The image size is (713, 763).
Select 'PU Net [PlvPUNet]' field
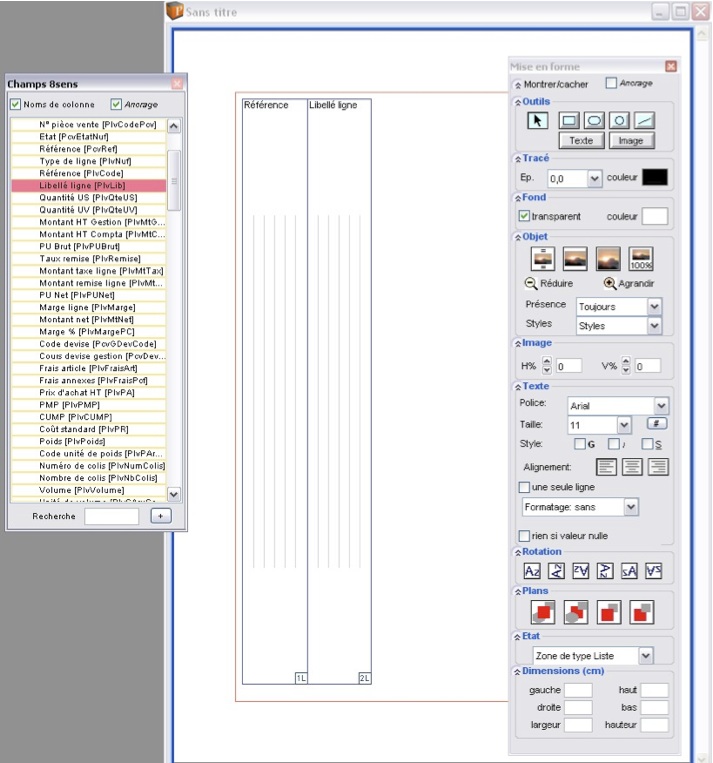[88, 295]
